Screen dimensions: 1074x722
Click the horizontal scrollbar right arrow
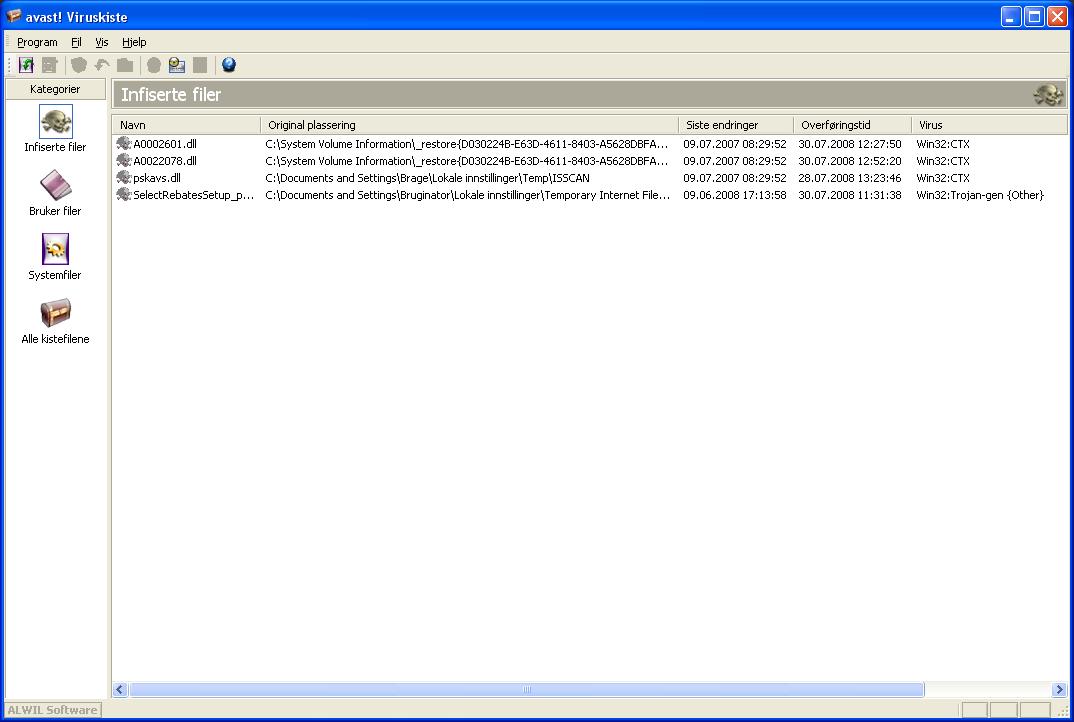tap(1059, 689)
